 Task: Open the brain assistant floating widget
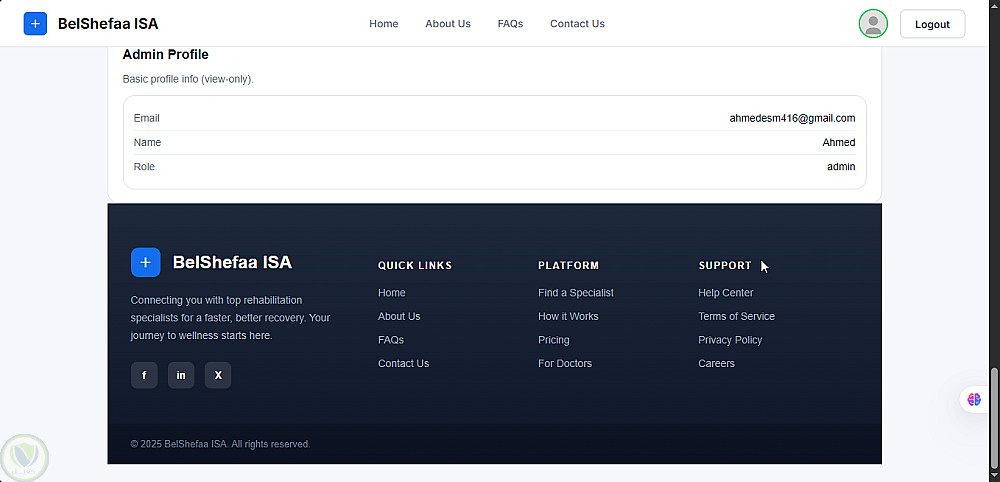[974, 399]
